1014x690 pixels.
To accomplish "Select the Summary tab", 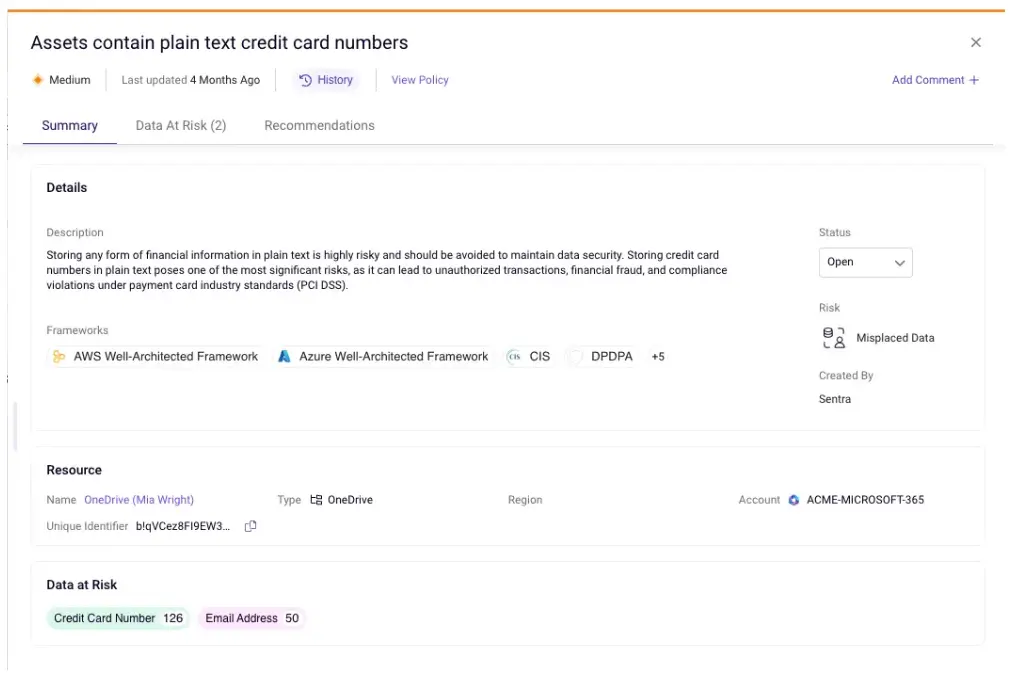I will [x=69, y=125].
